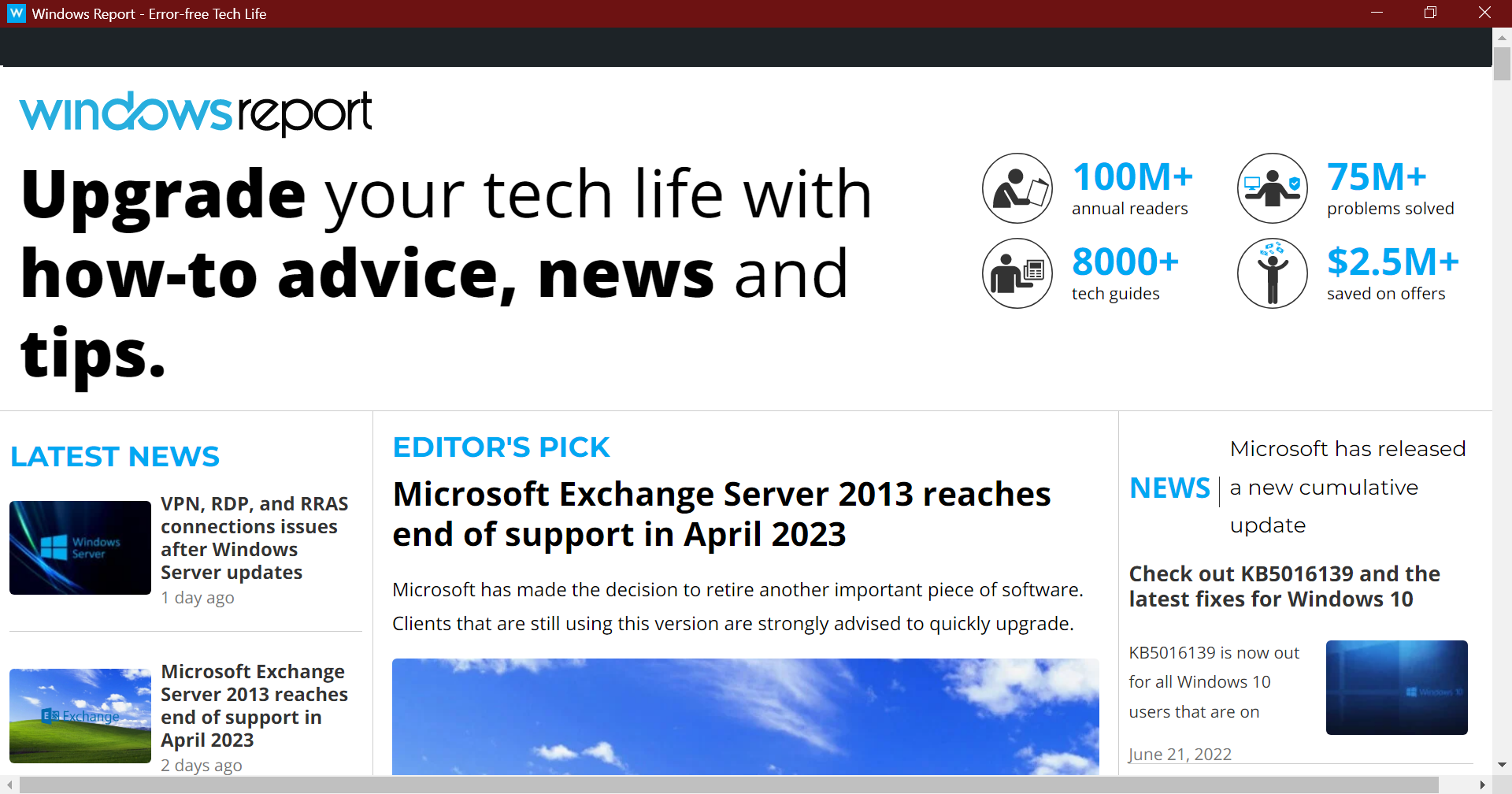Click the LATEST NEWS section heading
This screenshot has width=1512, height=794.
(115, 457)
